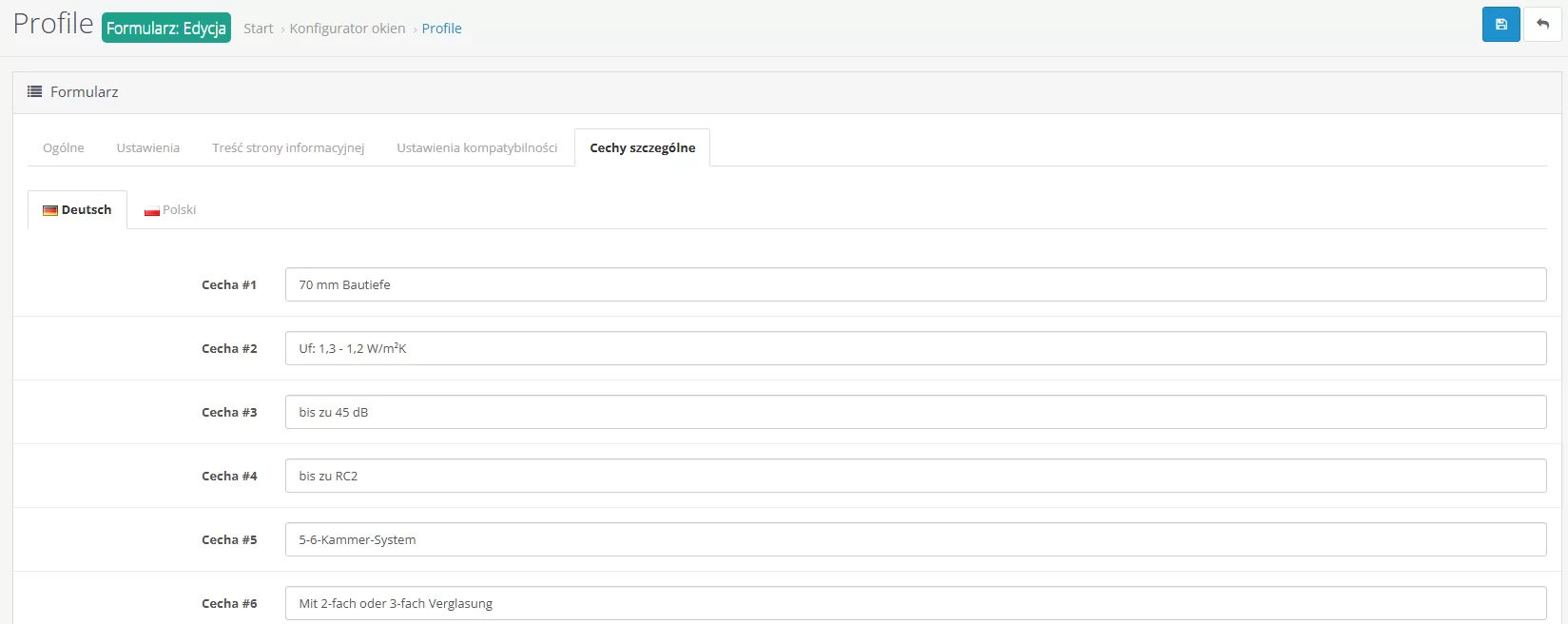Image resolution: width=1568 pixels, height=624 pixels.
Task: Click into the Cecha #2 Uf value field
Action: [x=915, y=348]
